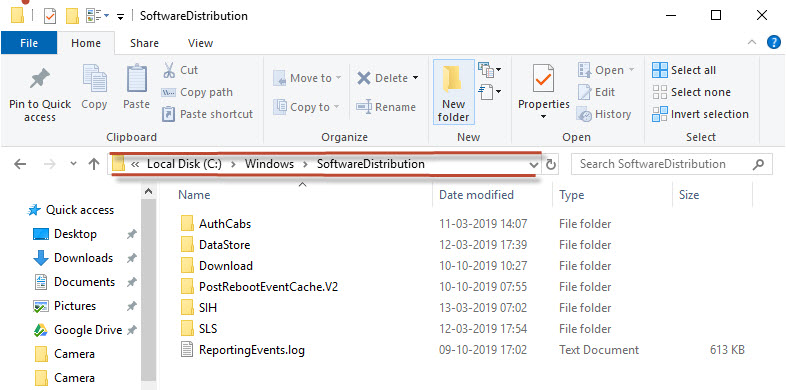The width and height of the screenshot is (786, 390).
Task: Select Quick access in navigation pane
Action: (x=71, y=210)
